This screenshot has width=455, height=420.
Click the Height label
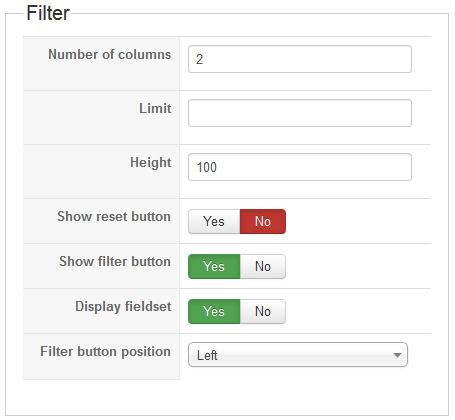[x=151, y=163]
